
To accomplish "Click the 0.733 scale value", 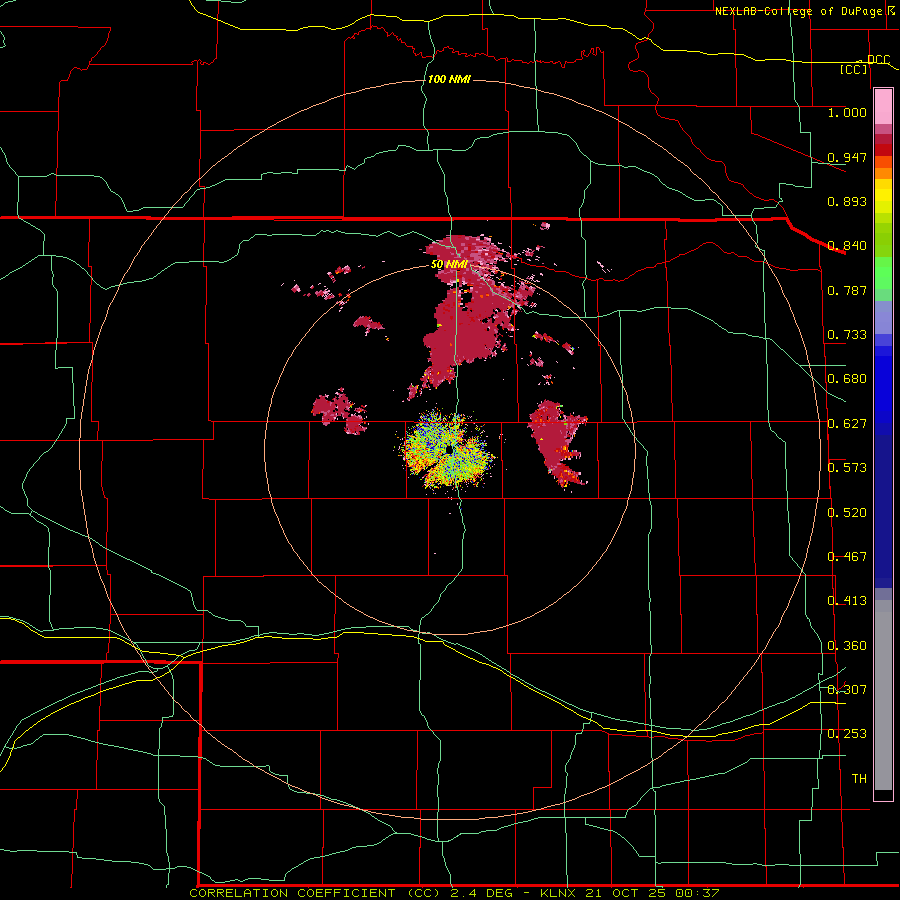I will pos(847,335).
